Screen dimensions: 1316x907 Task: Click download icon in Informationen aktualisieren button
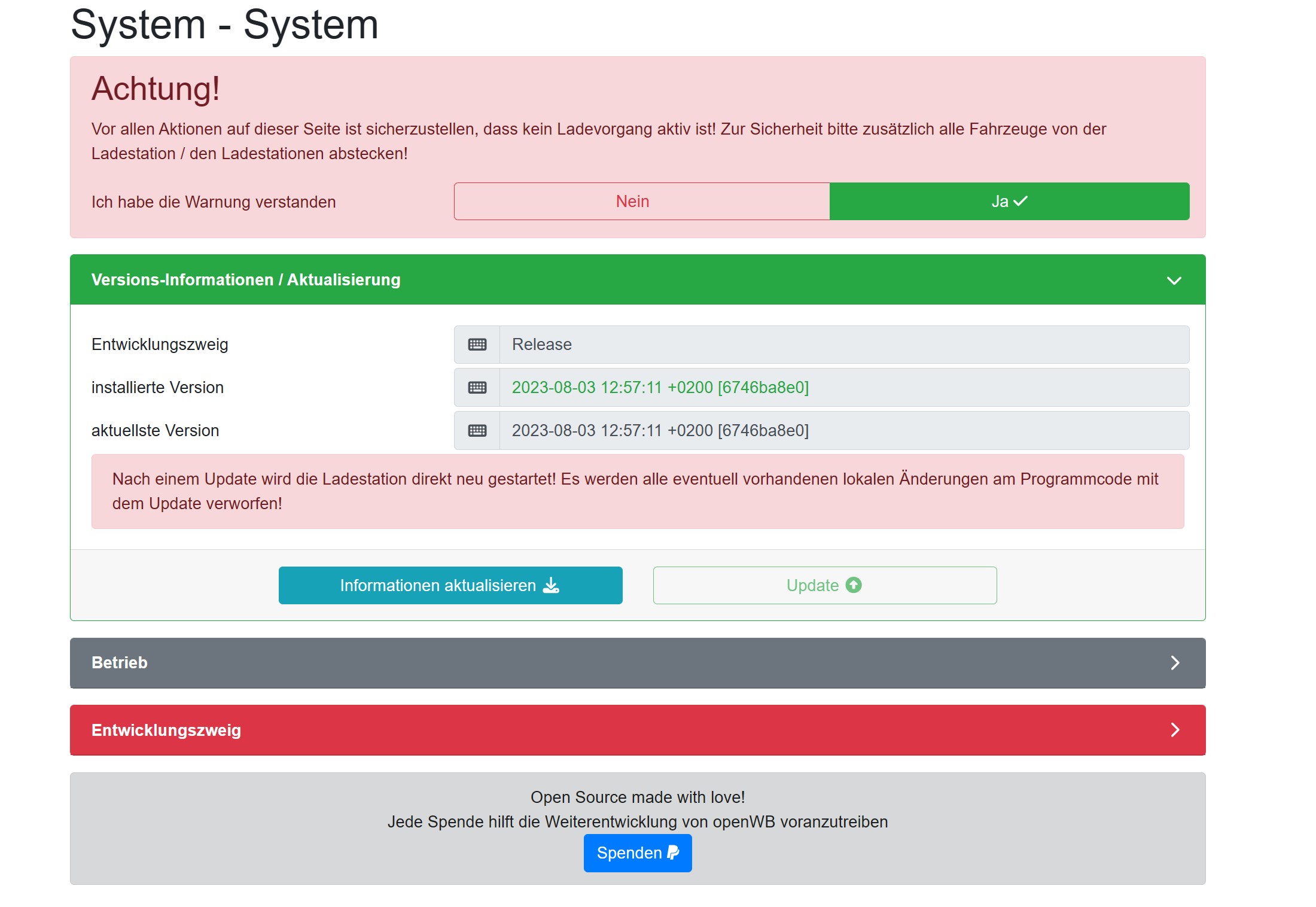click(551, 585)
